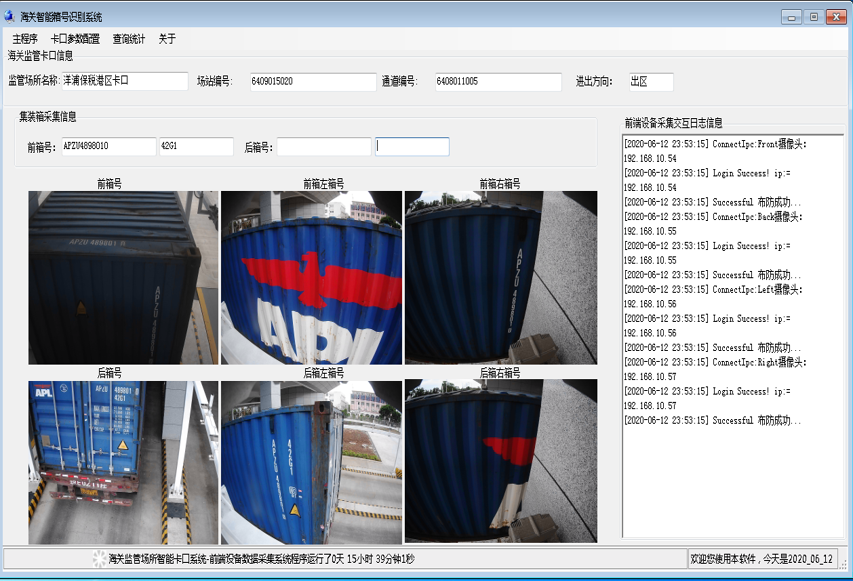
Task: Click the 场站编号 field with 6409015020
Action: tap(313, 82)
